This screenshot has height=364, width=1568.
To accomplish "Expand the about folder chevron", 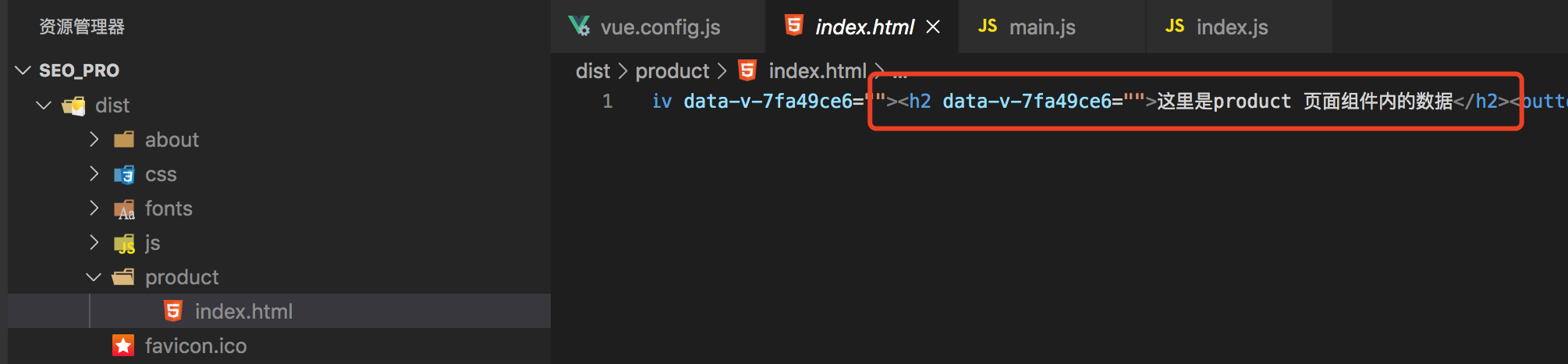I will (94, 139).
